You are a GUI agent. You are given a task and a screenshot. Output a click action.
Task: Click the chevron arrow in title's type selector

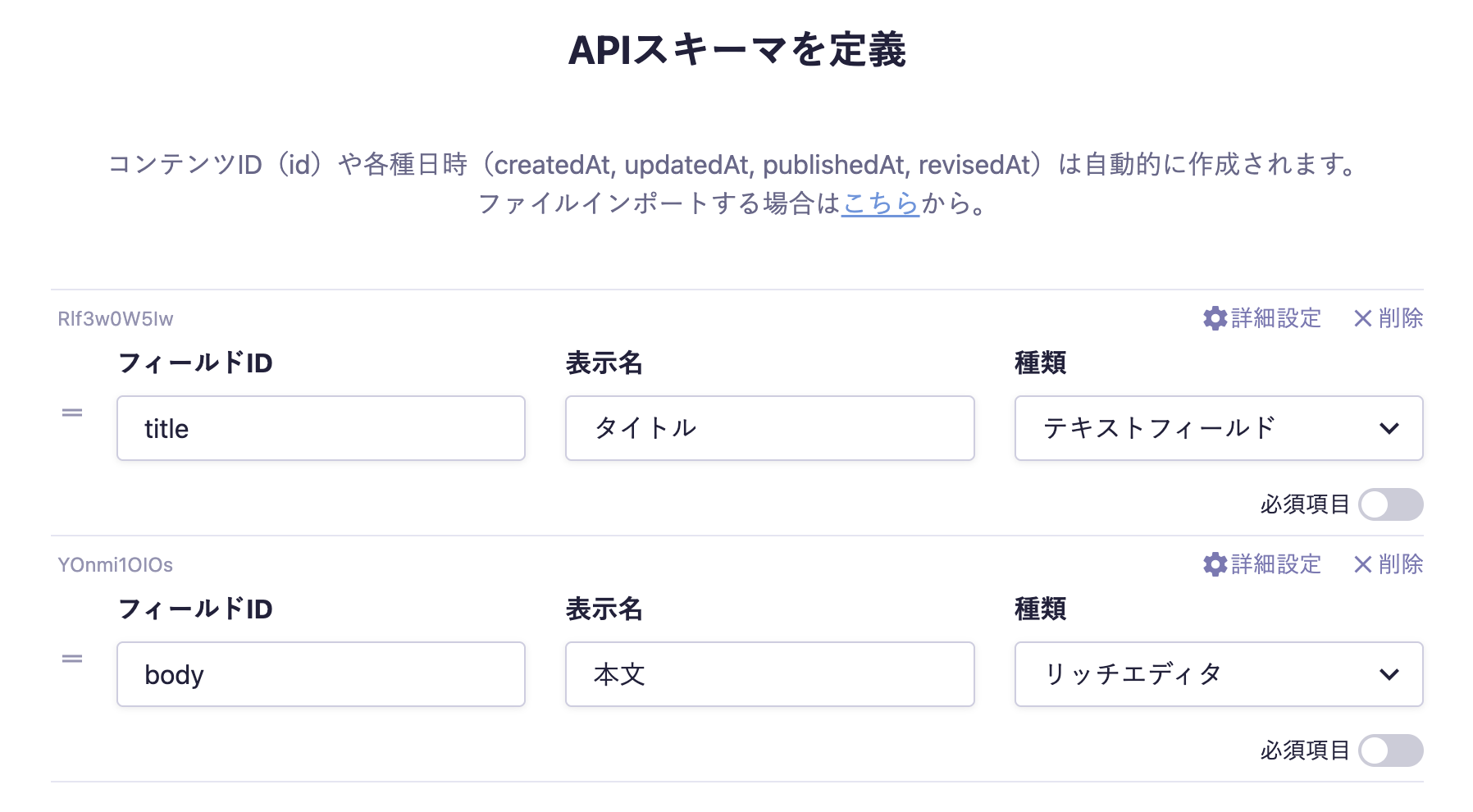1389,428
